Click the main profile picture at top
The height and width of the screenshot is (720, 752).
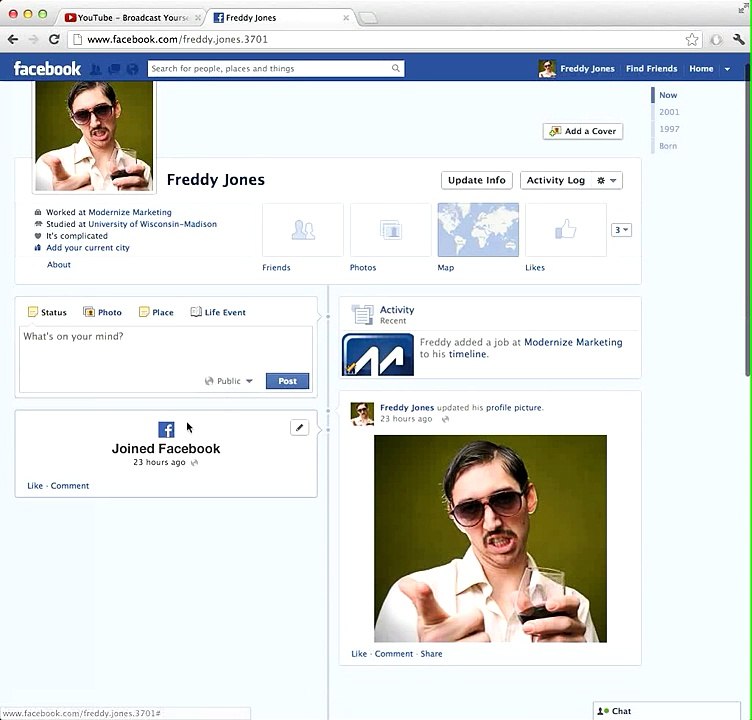click(x=94, y=136)
